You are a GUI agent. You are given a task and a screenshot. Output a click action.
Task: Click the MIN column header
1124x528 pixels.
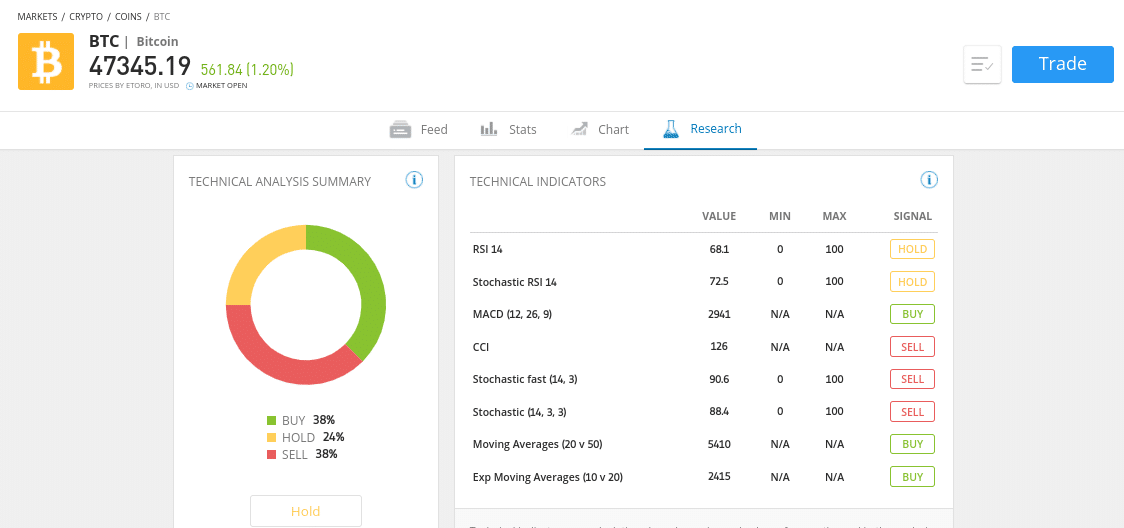[780, 216]
